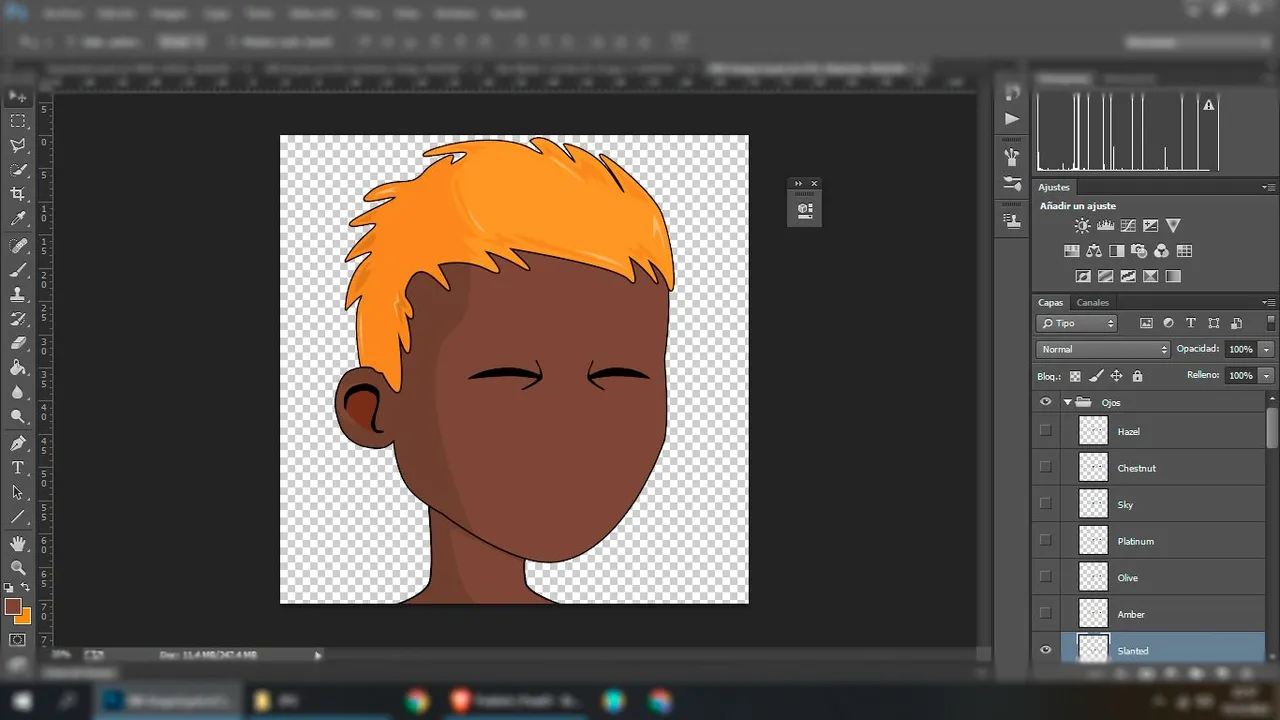Select the Crop tool
Image resolution: width=1280 pixels, height=720 pixels.
[18, 195]
